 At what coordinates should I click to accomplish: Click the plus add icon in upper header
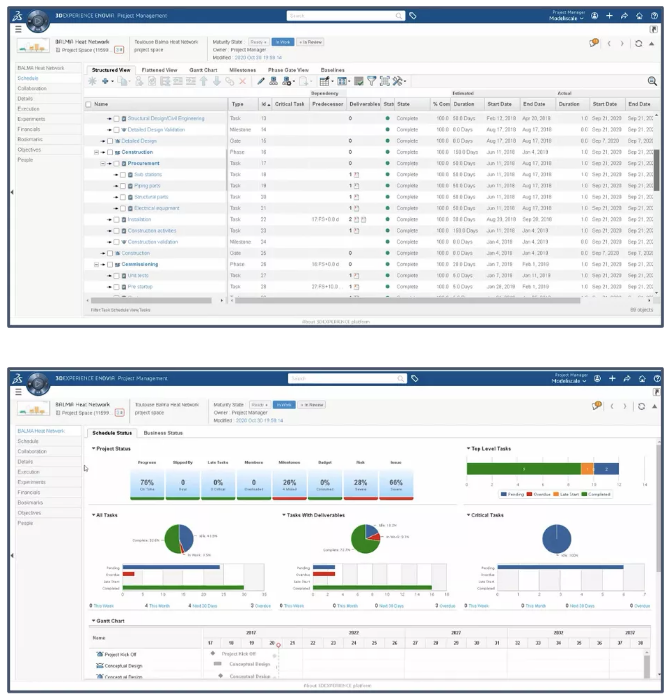[x=610, y=16]
